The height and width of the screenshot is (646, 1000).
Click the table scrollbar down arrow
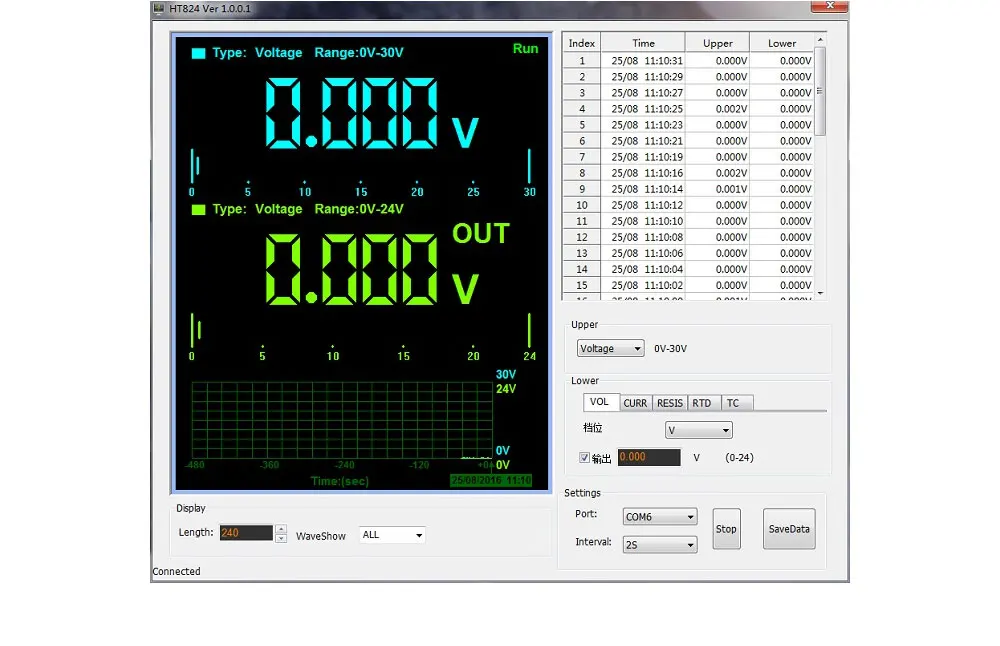tap(820, 293)
